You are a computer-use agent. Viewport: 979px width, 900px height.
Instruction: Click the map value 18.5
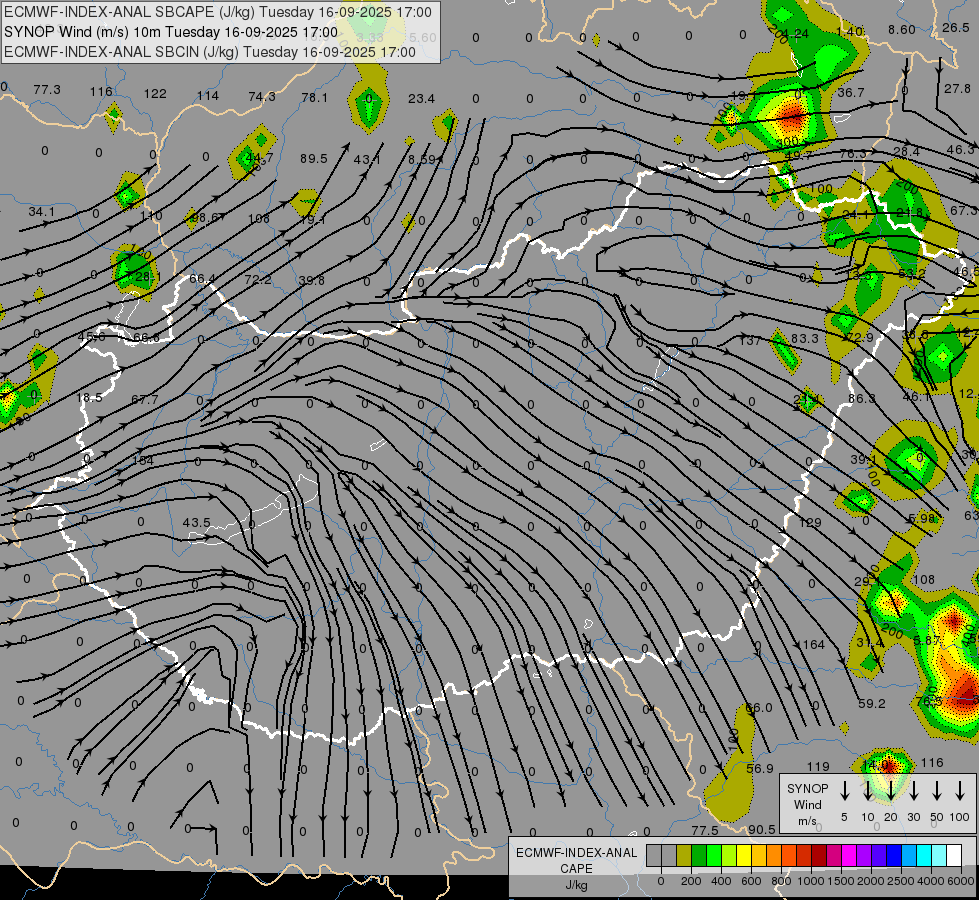[x=89, y=397]
